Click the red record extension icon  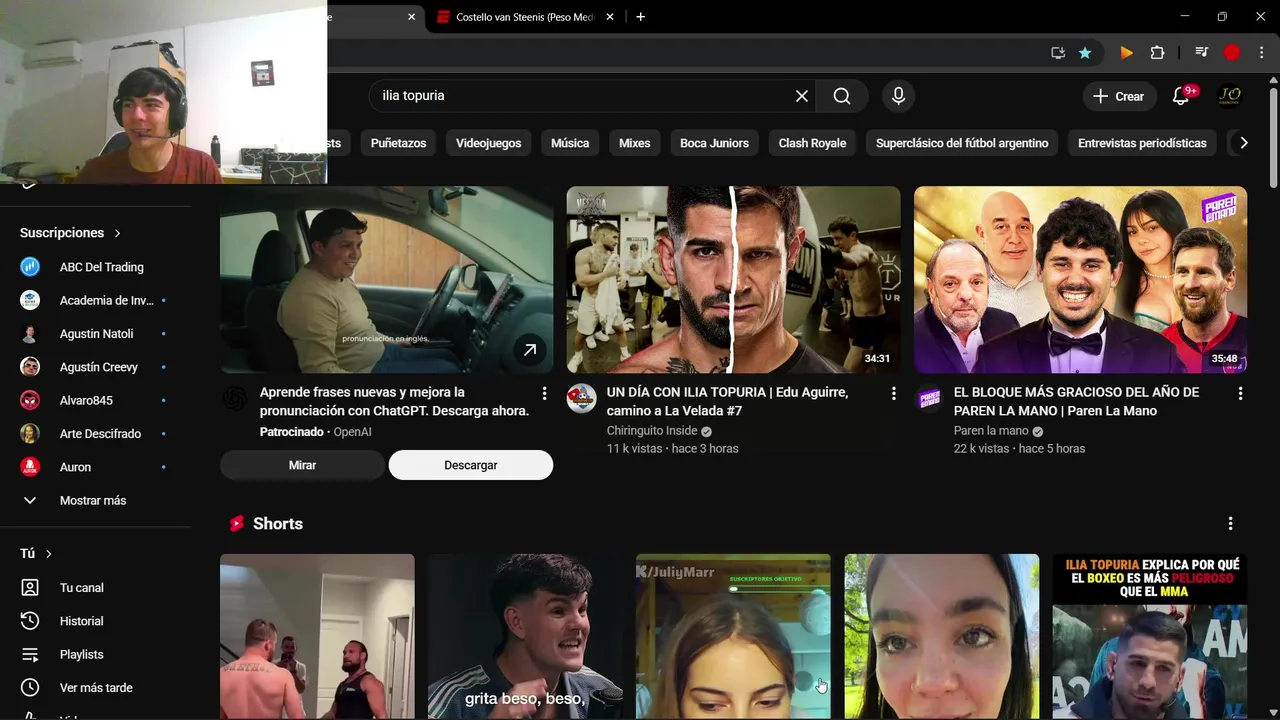[1232, 53]
